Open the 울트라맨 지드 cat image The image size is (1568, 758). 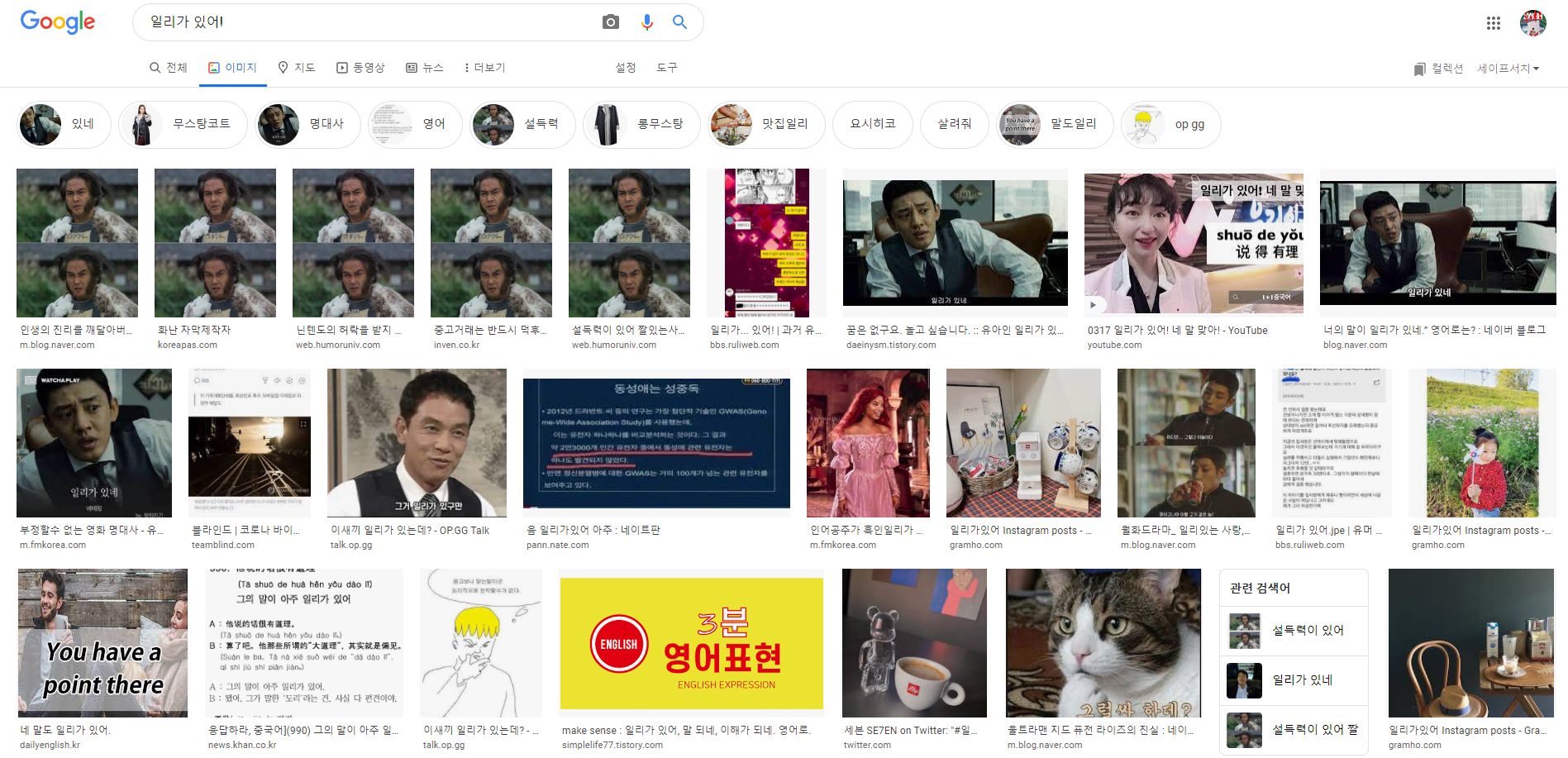1103,643
